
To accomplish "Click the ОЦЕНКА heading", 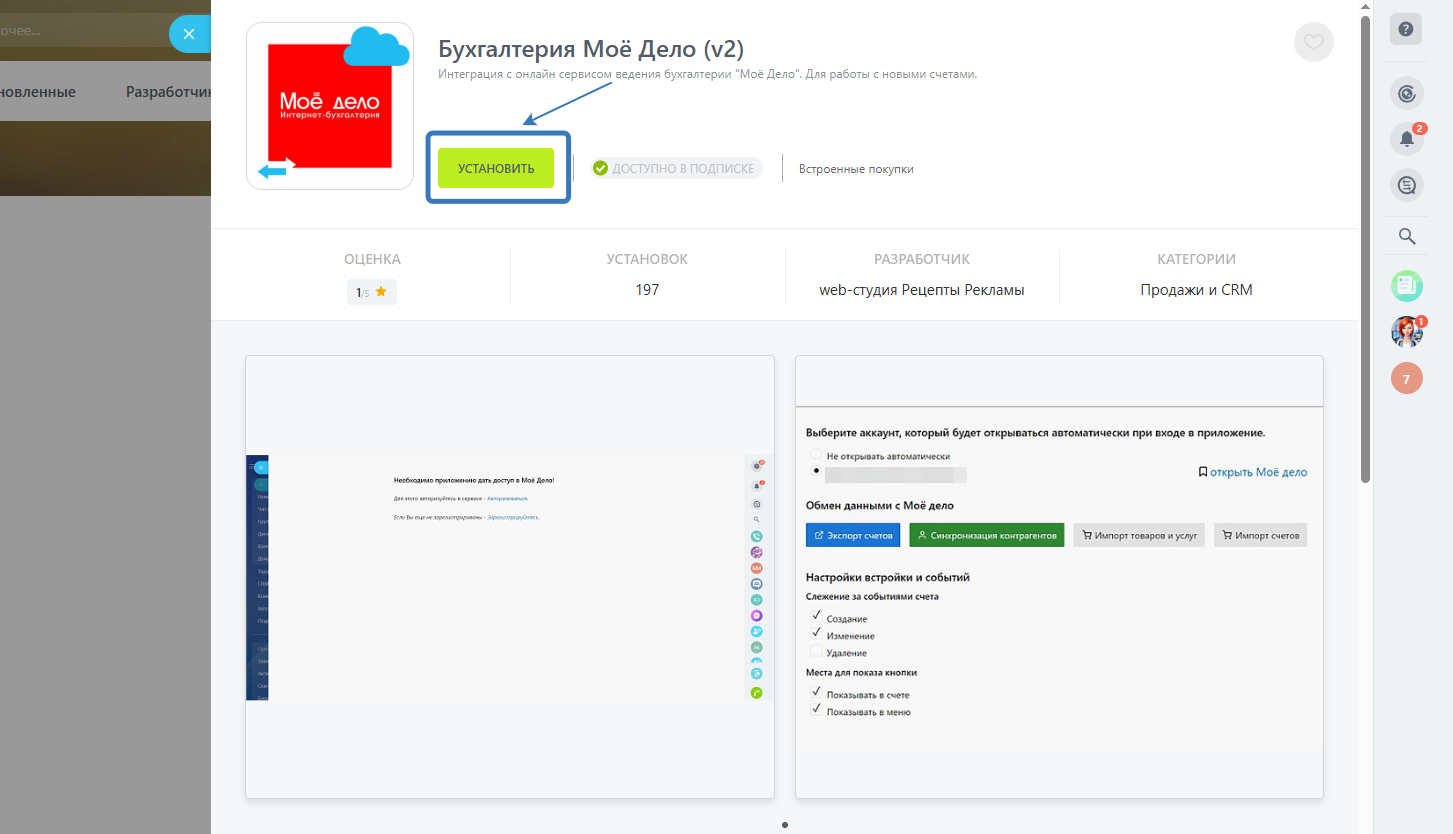I will 372,259.
